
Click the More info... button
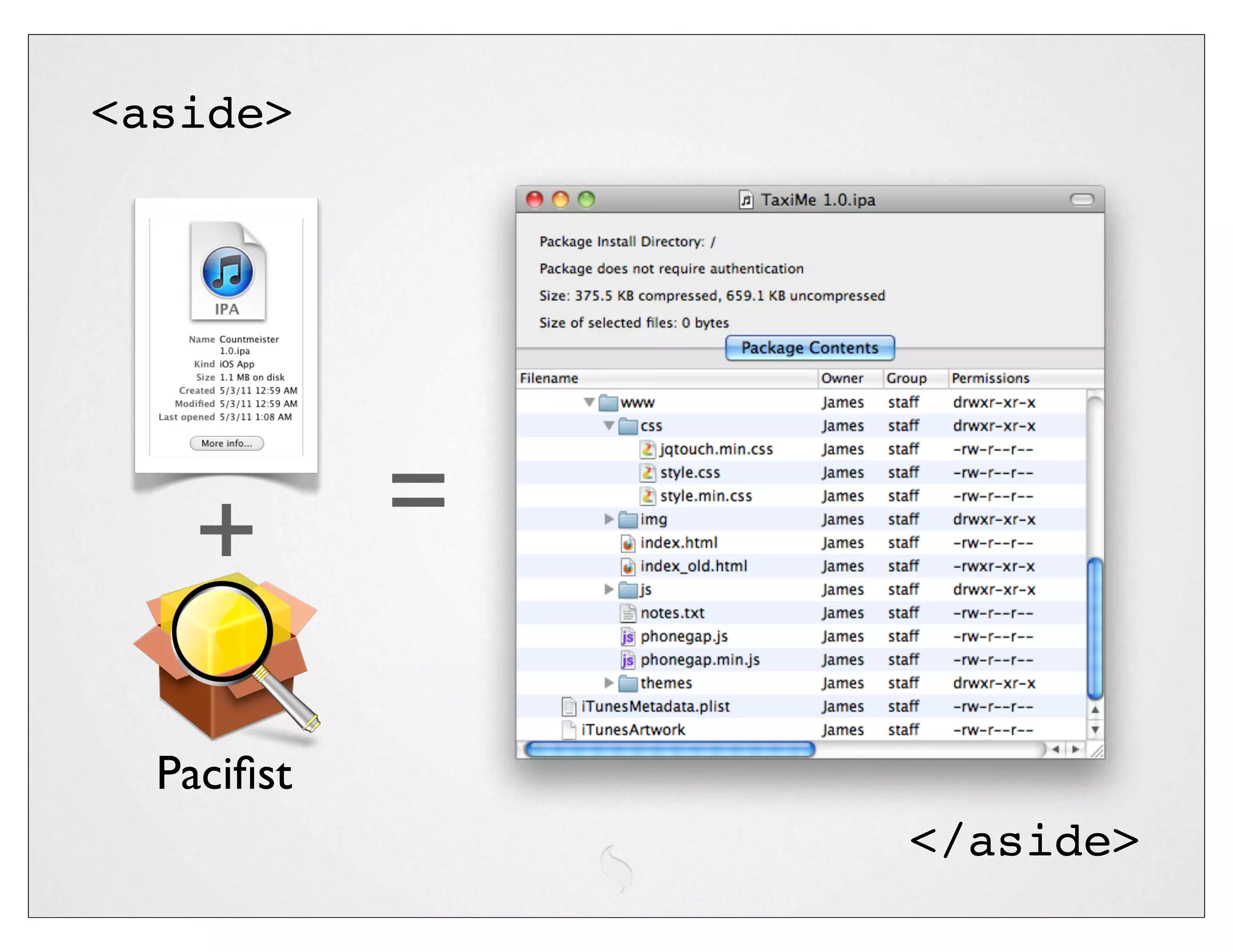pyautogui.click(x=227, y=444)
